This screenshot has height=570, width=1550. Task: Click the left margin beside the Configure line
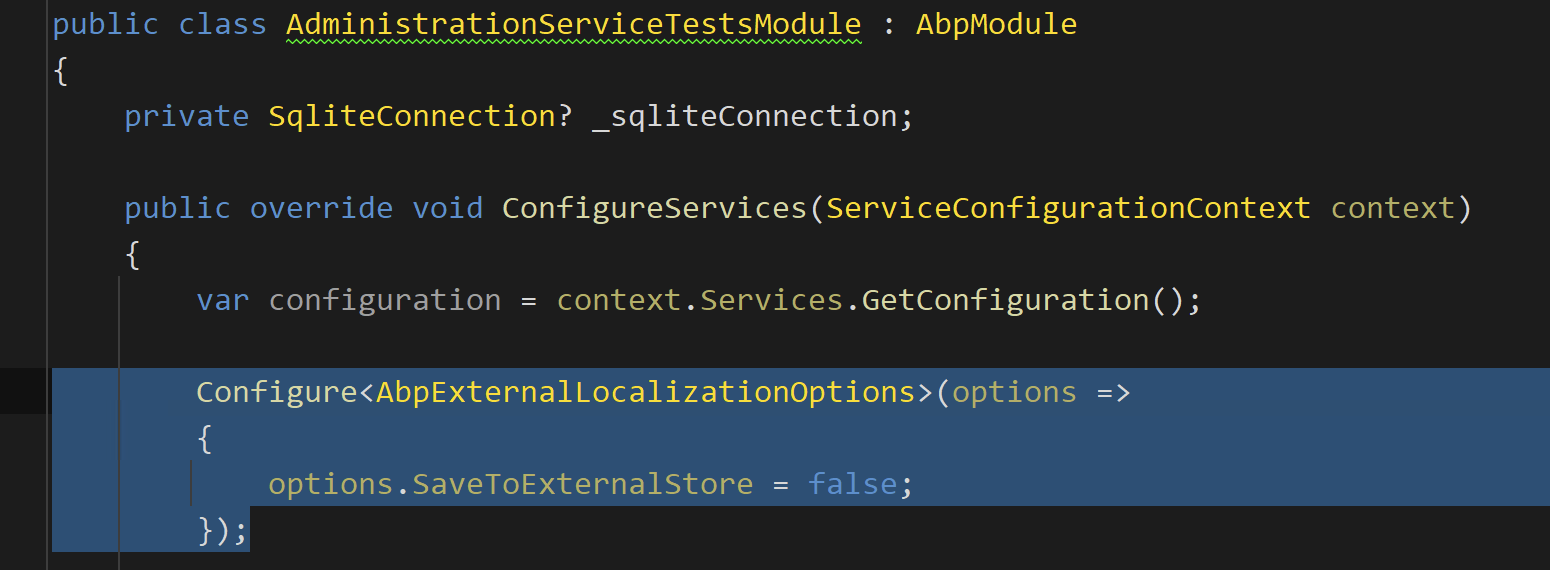24,392
